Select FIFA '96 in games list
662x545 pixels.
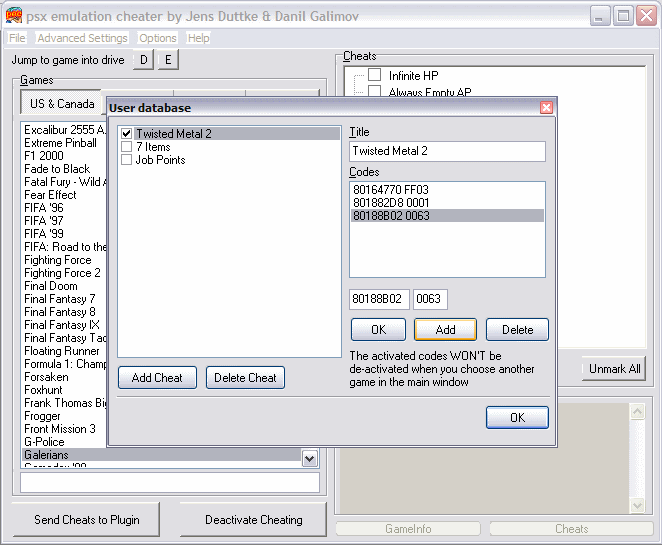[44, 208]
